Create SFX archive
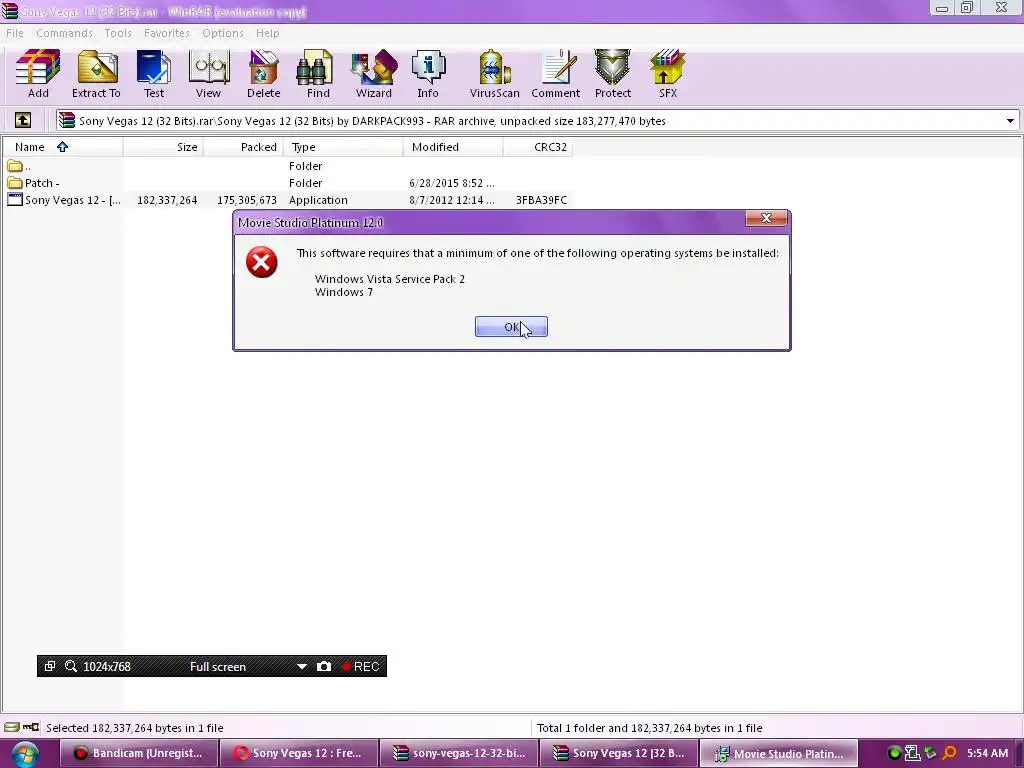 tap(667, 74)
